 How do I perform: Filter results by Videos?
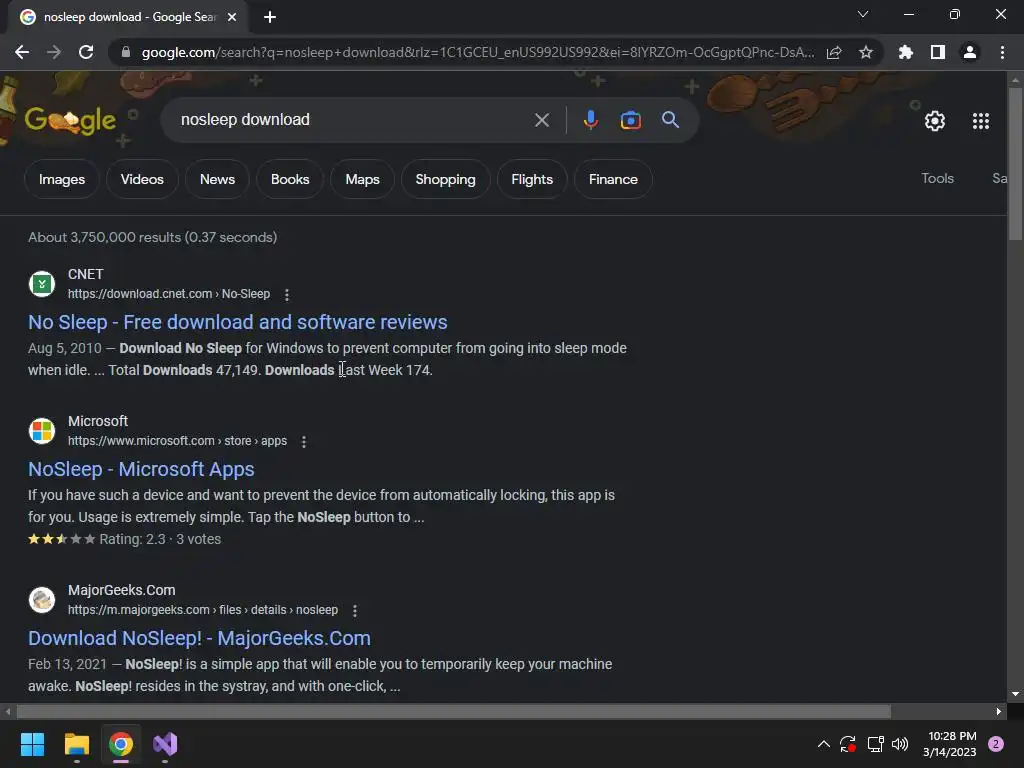point(142,179)
